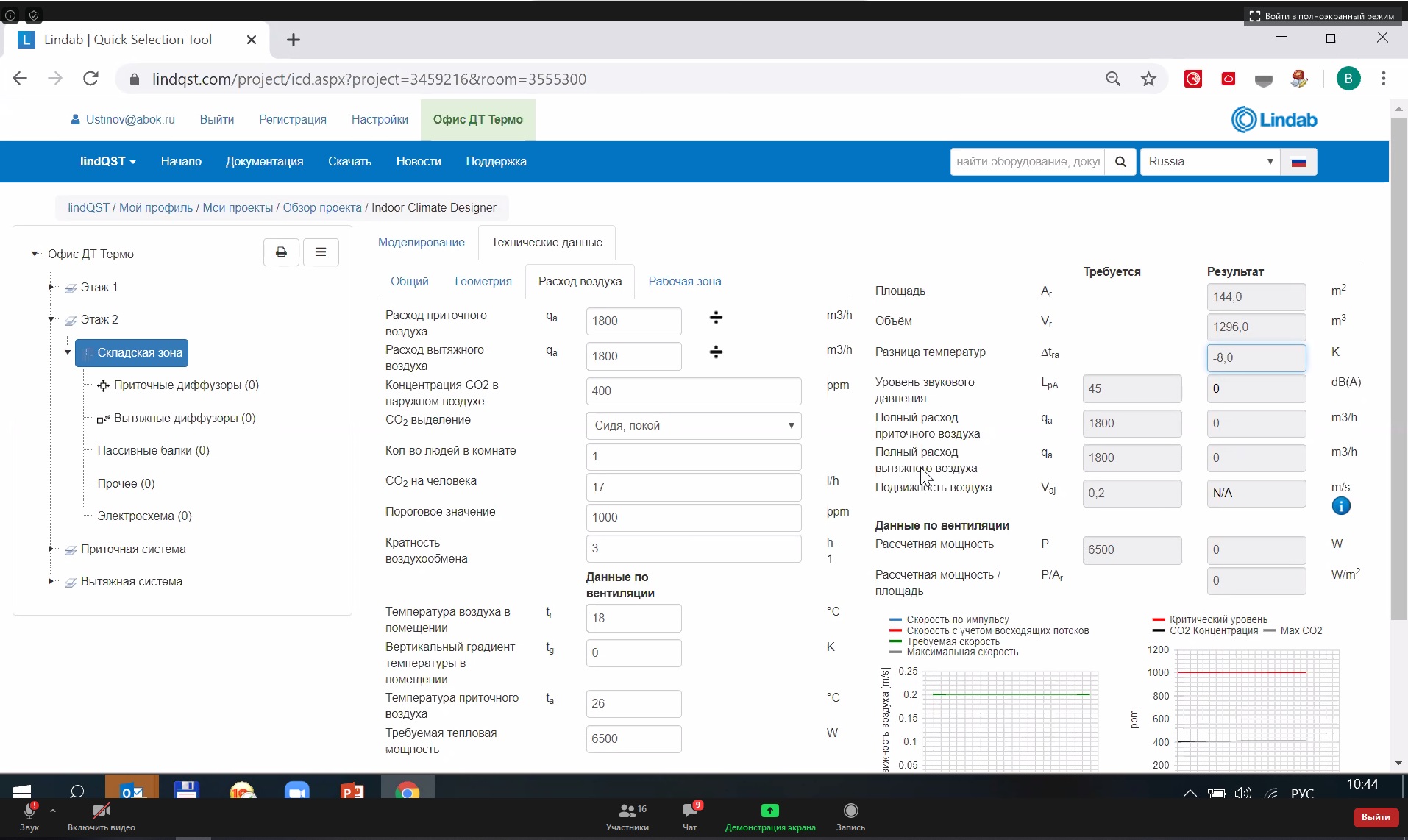Click the equipment search input field
The width and height of the screenshot is (1408, 840).
click(x=1027, y=162)
